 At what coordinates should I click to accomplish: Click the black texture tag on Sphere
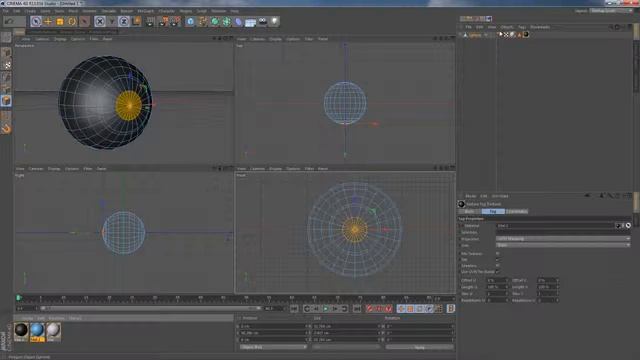click(526, 35)
